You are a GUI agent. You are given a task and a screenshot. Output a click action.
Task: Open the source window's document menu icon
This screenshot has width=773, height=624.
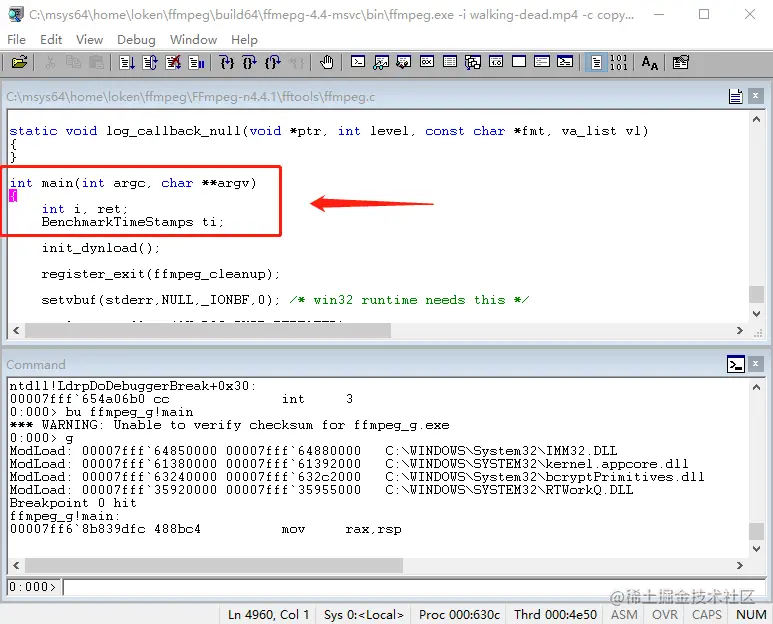[x=736, y=96]
